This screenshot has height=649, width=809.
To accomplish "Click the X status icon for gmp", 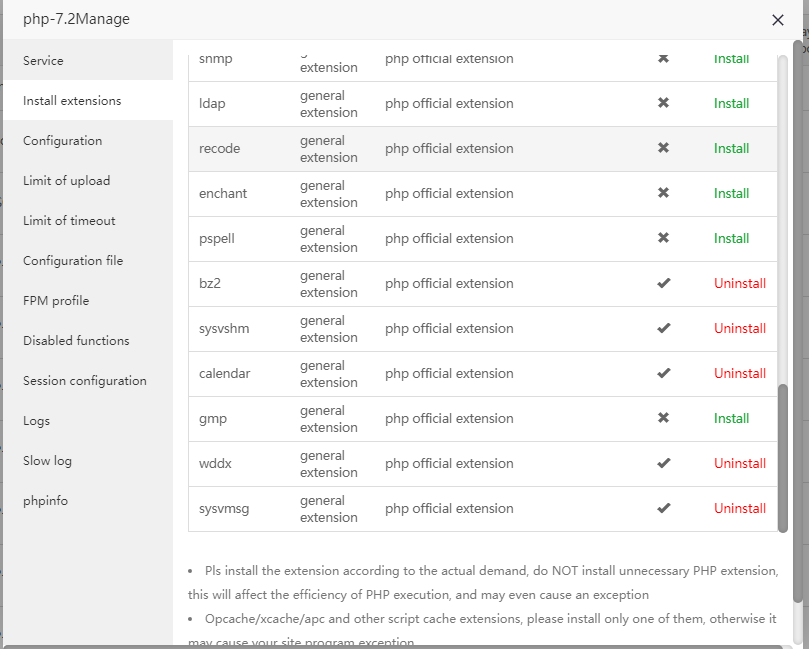I will click(x=663, y=418).
